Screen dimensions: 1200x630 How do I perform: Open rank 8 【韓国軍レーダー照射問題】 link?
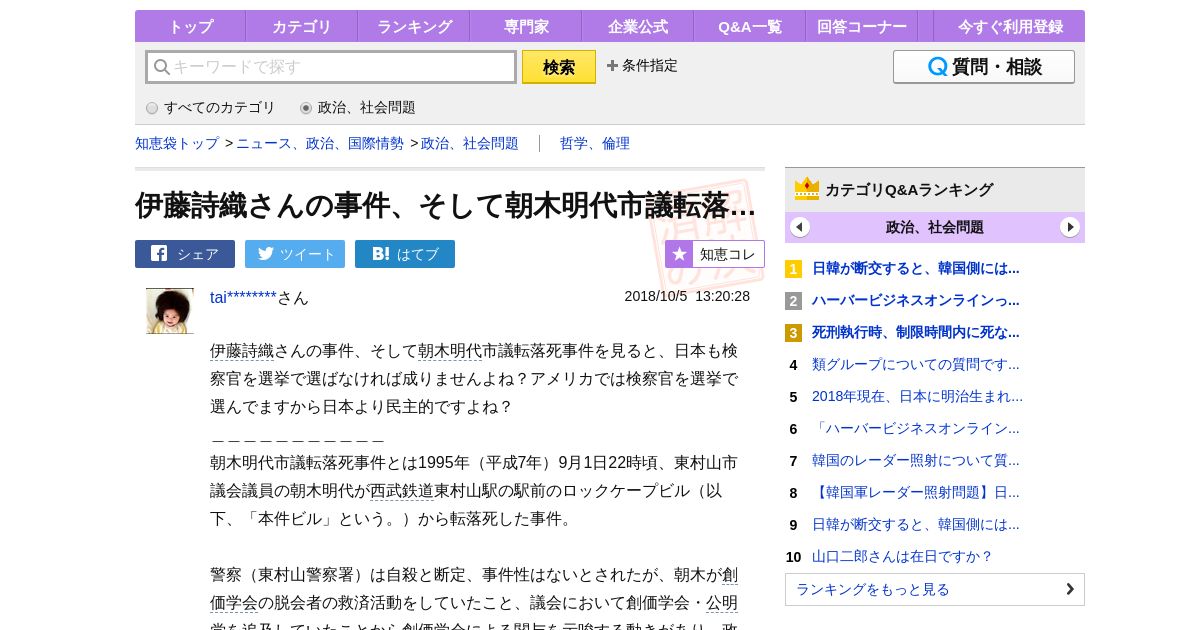pyautogui.click(x=916, y=492)
